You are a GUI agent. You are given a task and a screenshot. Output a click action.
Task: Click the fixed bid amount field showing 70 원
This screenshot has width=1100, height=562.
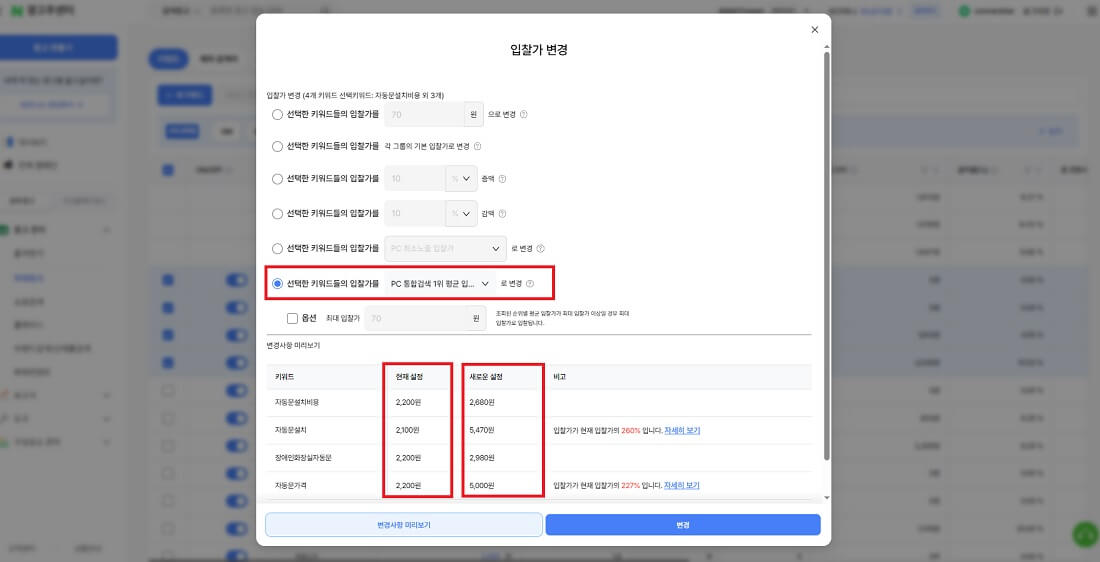point(424,114)
